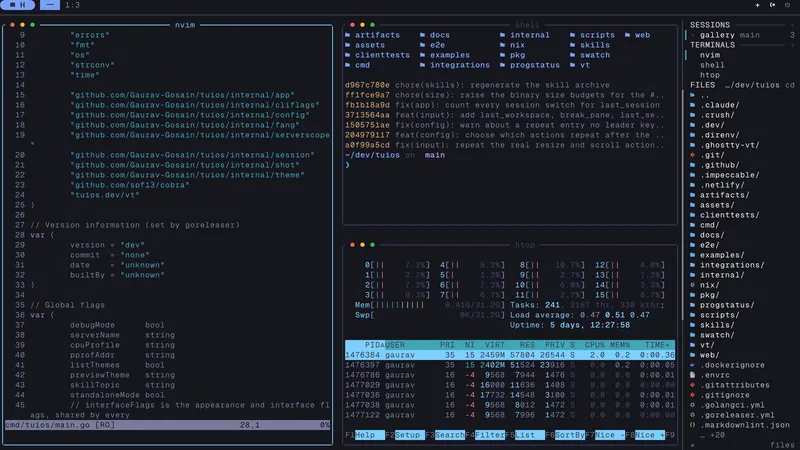Click the git icon beside .git/ in the sidebar

pos(692,155)
